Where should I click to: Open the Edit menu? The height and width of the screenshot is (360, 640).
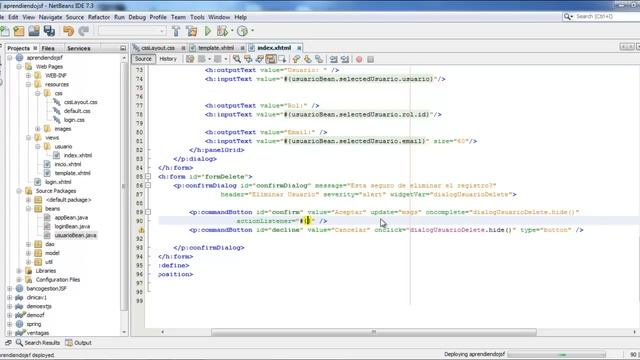pyautogui.click(x=13, y=17)
